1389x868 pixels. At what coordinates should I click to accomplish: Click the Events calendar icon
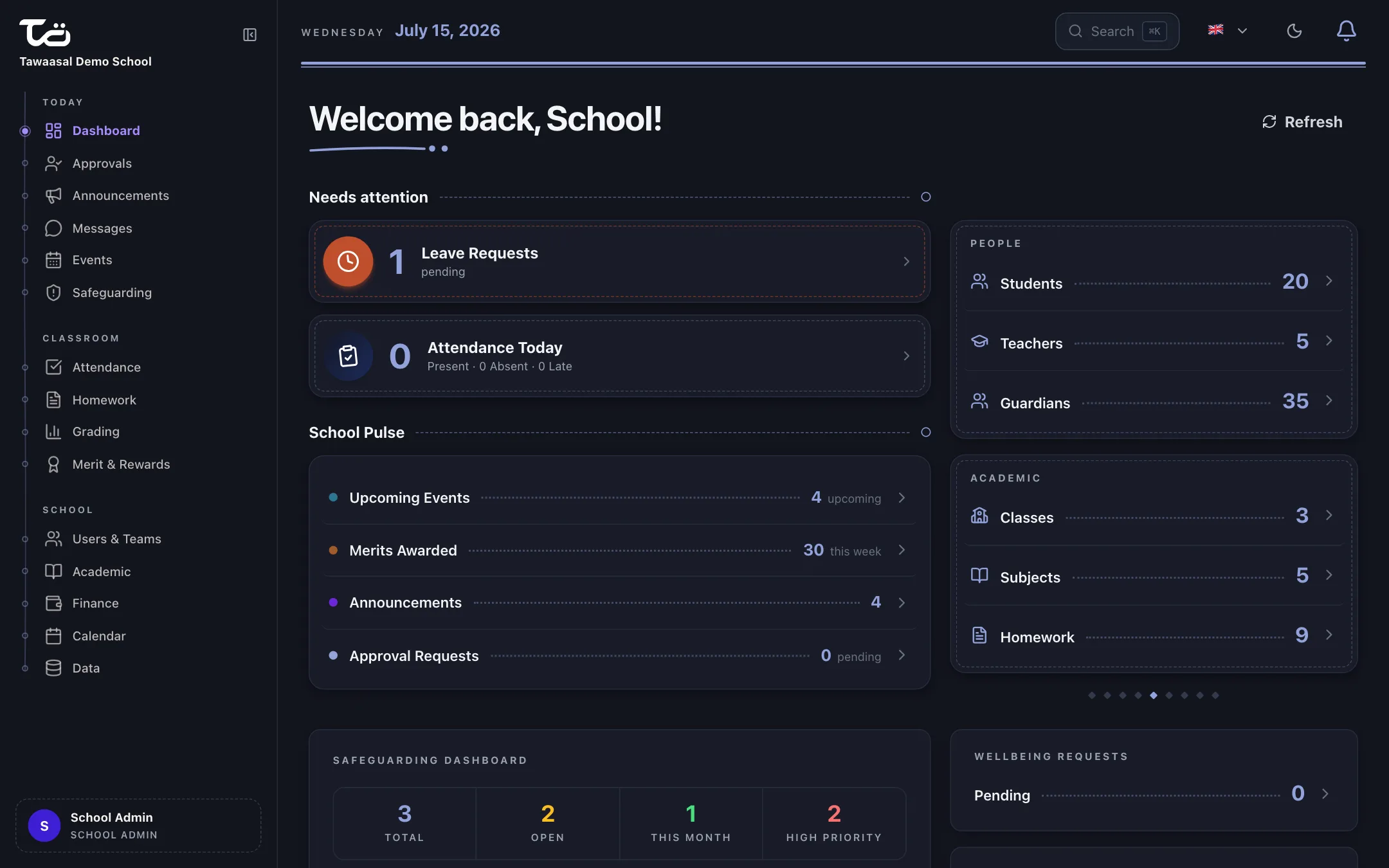[53, 260]
